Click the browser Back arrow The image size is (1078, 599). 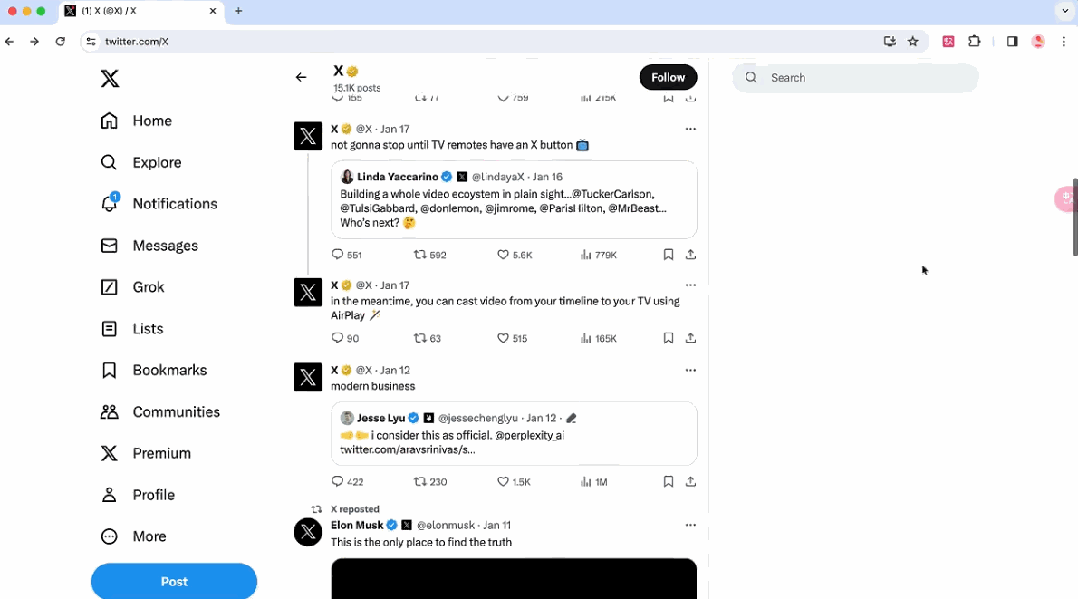click(10, 41)
